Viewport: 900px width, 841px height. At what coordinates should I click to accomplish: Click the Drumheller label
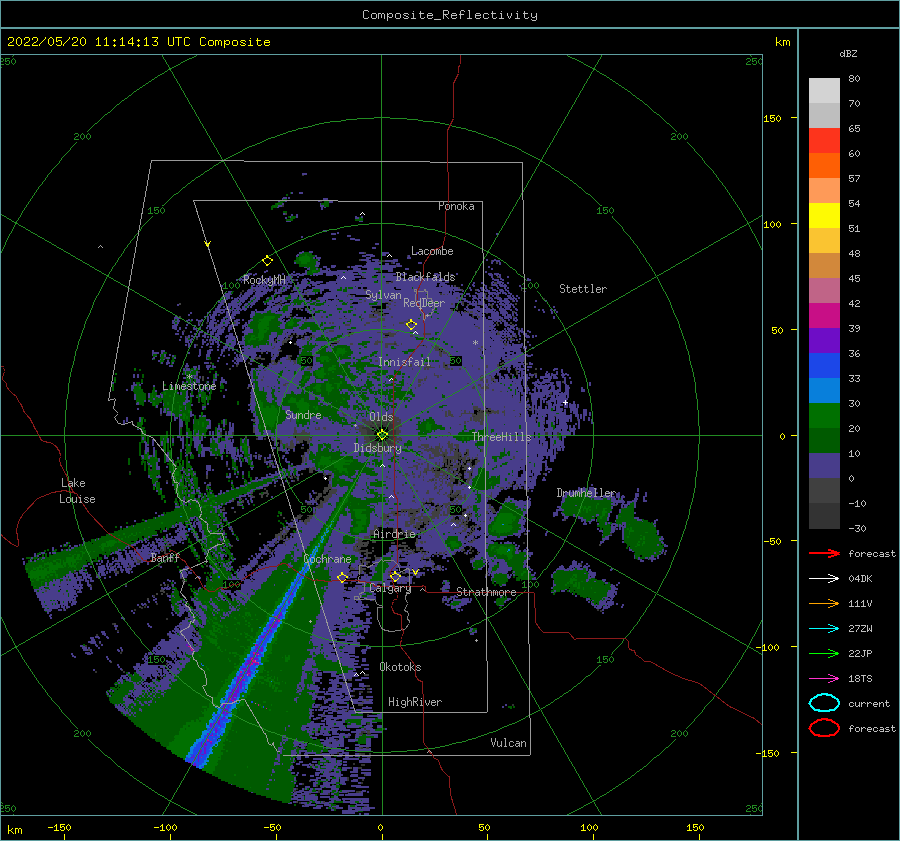tap(587, 493)
